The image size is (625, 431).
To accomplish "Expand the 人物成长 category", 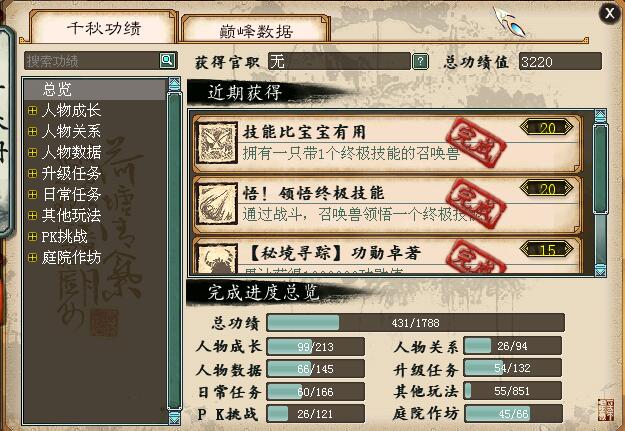I will coord(33,110).
